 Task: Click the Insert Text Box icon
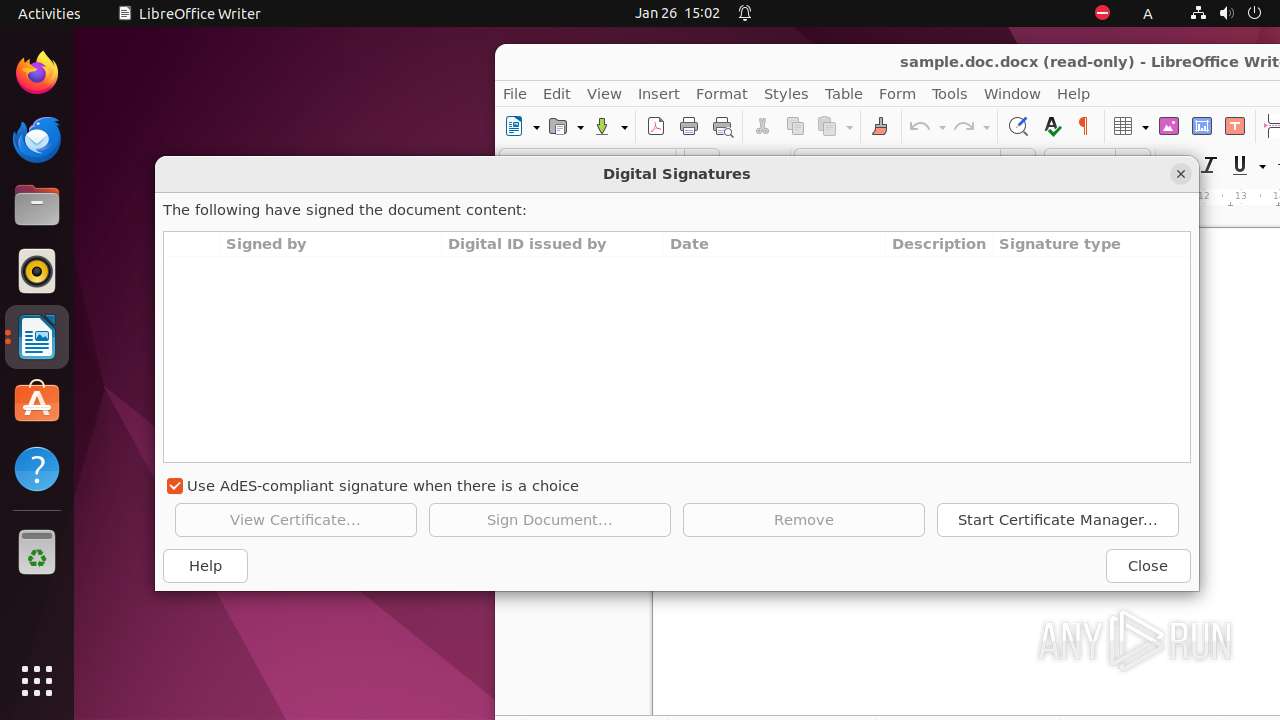tap(1235, 126)
